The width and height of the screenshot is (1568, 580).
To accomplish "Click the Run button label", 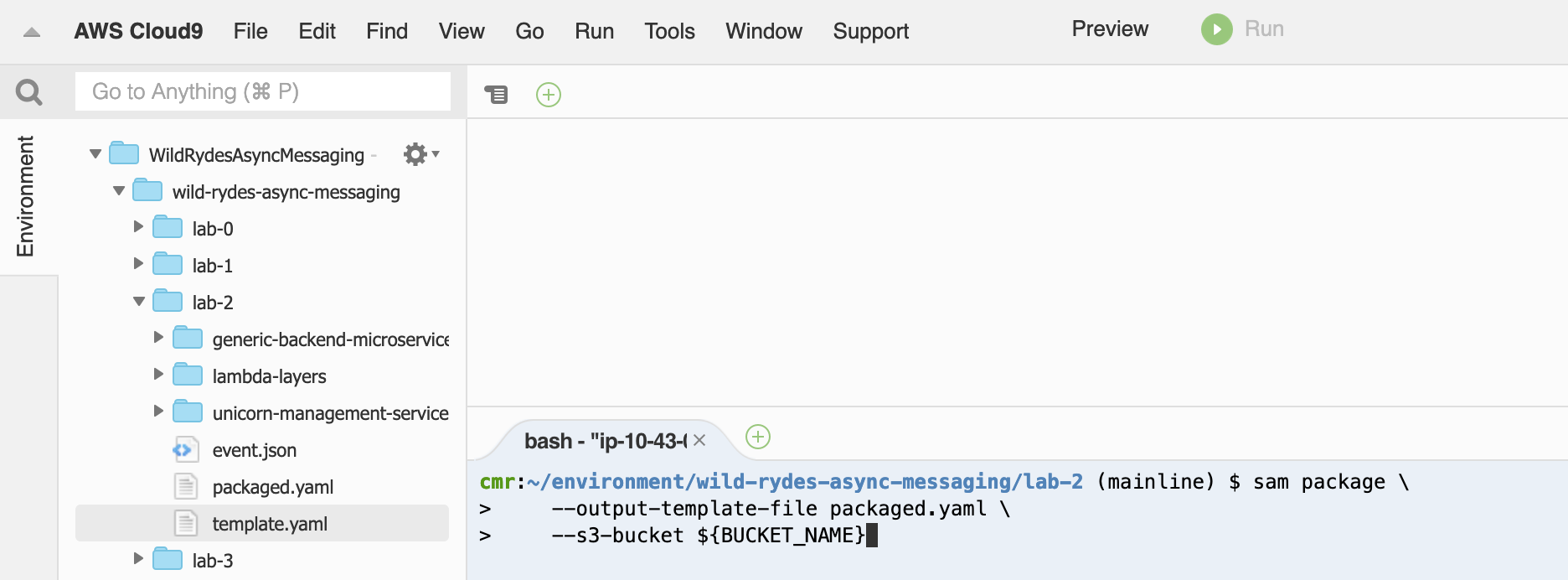I will tap(1264, 28).
